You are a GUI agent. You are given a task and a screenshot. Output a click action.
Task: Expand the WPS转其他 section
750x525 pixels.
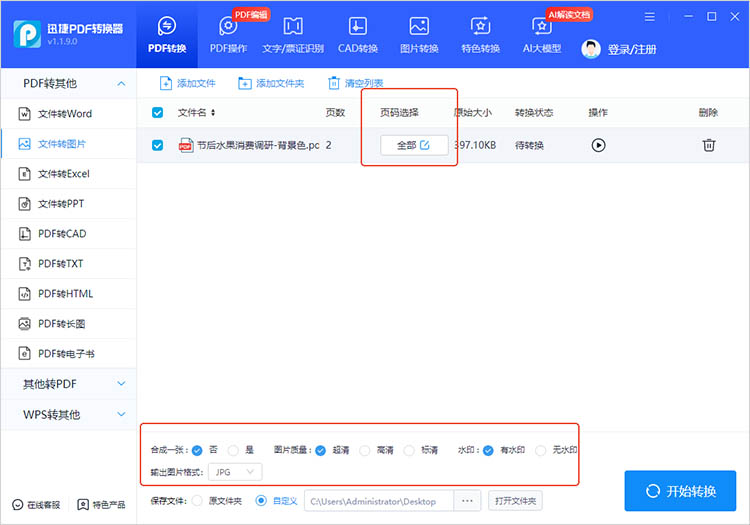68,414
